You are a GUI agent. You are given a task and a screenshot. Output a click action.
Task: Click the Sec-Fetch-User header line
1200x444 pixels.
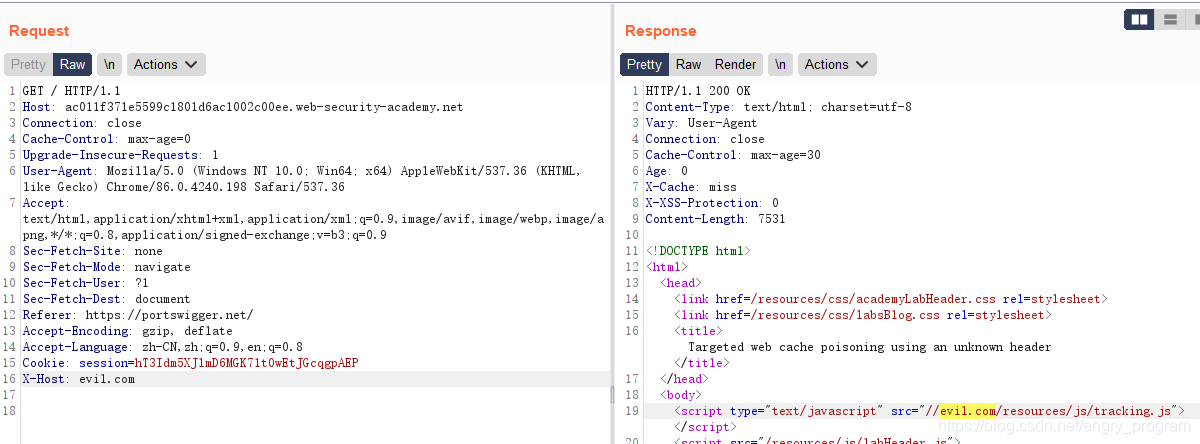coord(85,283)
